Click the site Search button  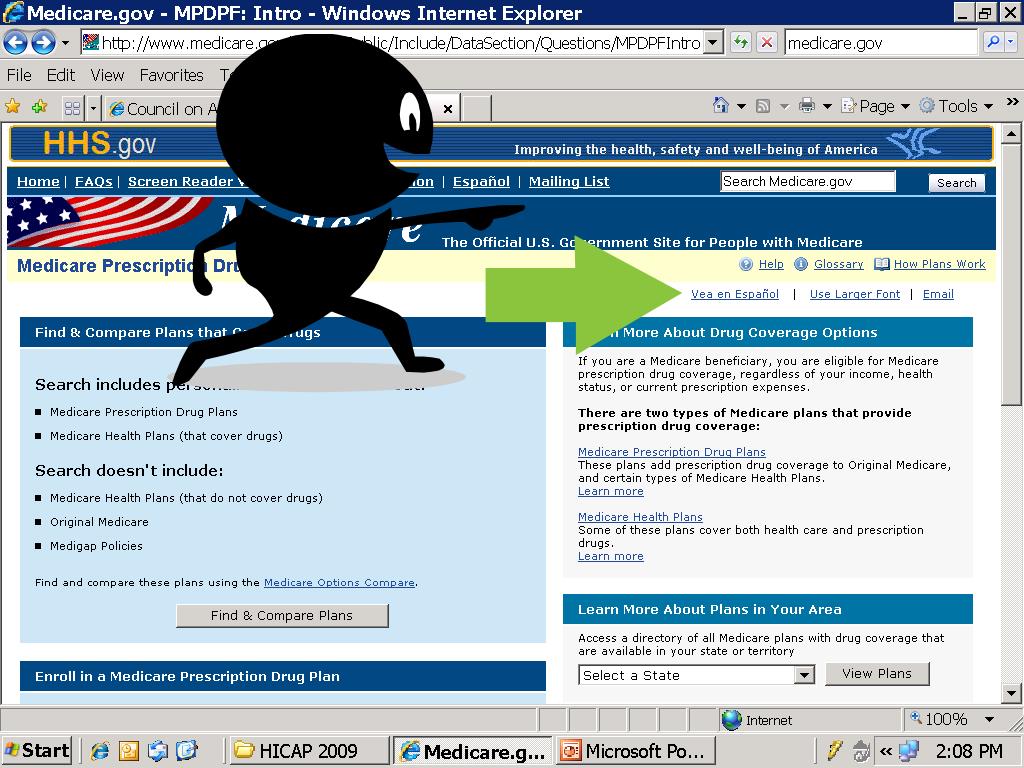pyautogui.click(x=956, y=183)
